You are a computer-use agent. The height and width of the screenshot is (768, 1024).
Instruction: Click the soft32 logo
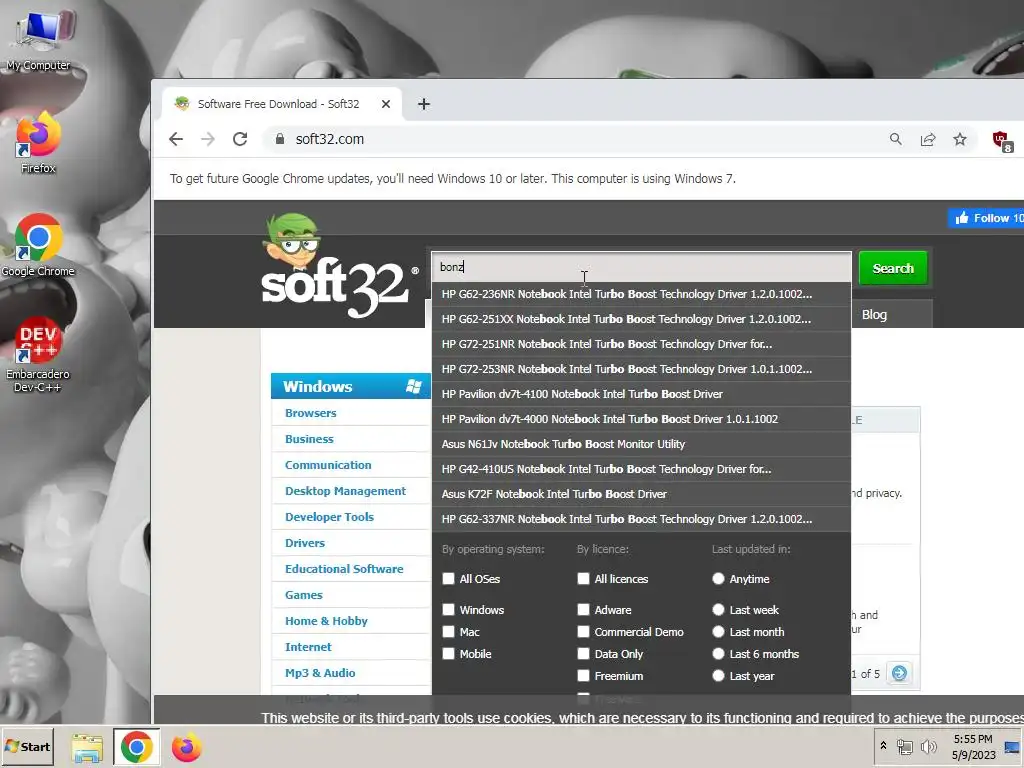pyautogui.click(x=339, y=266)
